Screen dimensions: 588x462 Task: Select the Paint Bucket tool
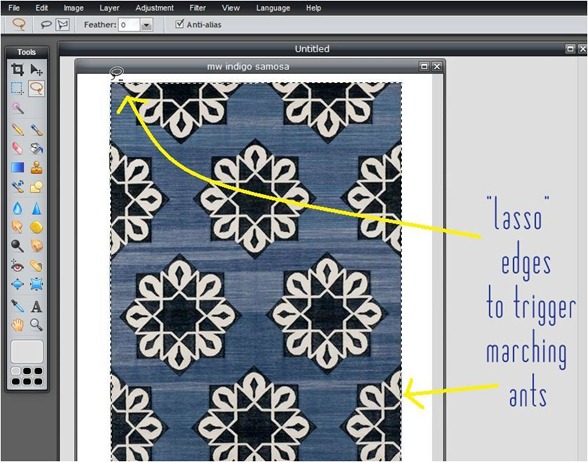point(36,148)
